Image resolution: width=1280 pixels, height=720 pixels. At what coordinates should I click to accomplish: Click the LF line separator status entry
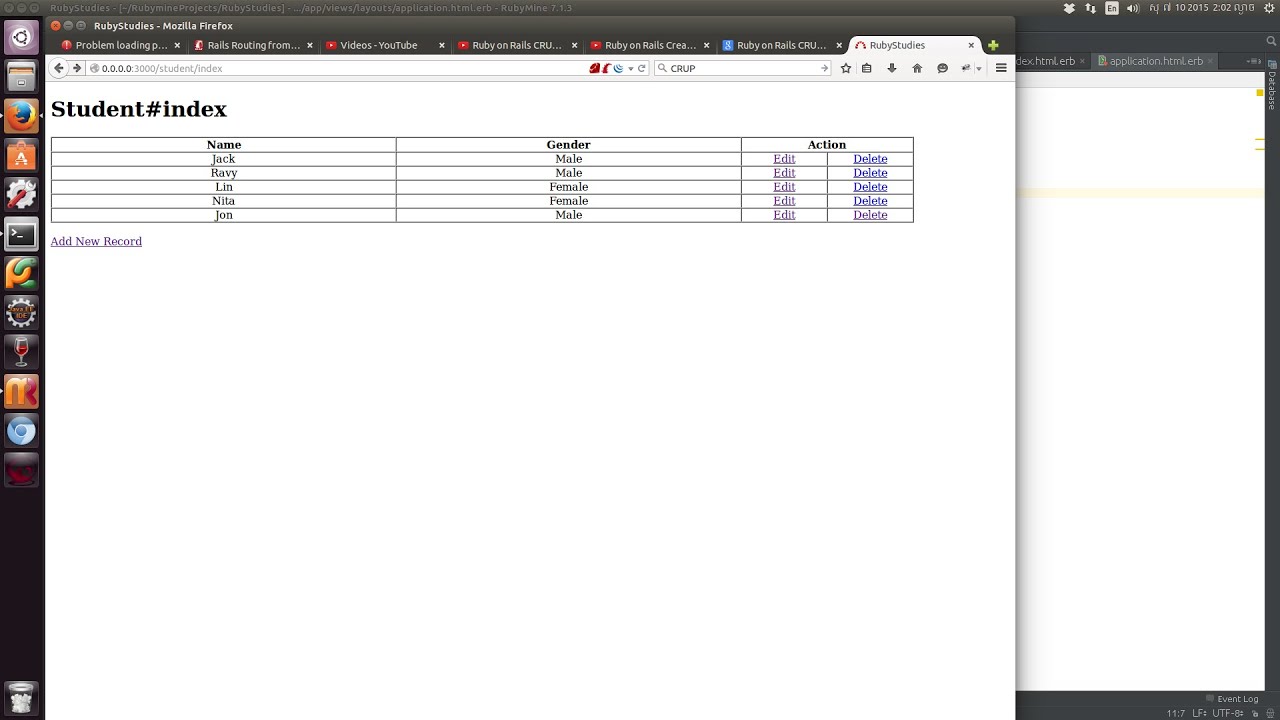click(1199, 713)
